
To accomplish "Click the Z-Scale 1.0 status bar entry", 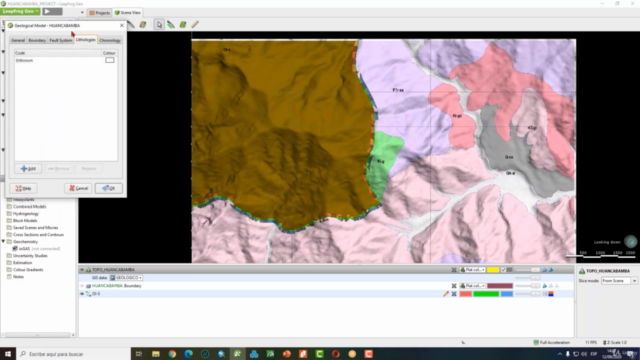I will point(615,342).
